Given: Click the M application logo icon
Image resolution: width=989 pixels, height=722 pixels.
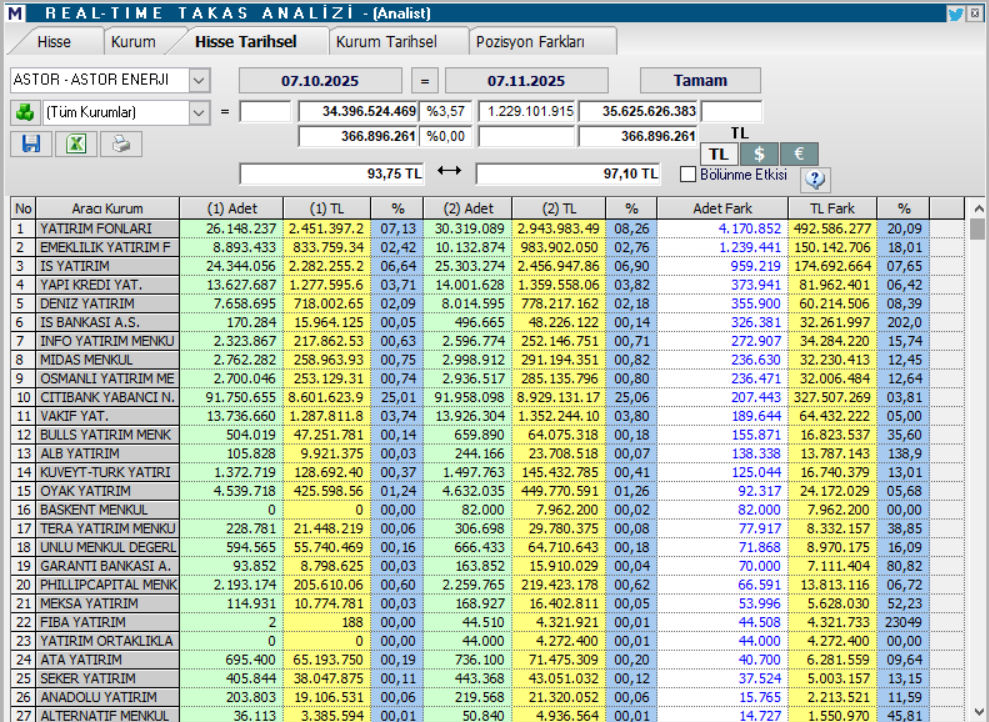Looking at the screenshot, I should (12, 13).
